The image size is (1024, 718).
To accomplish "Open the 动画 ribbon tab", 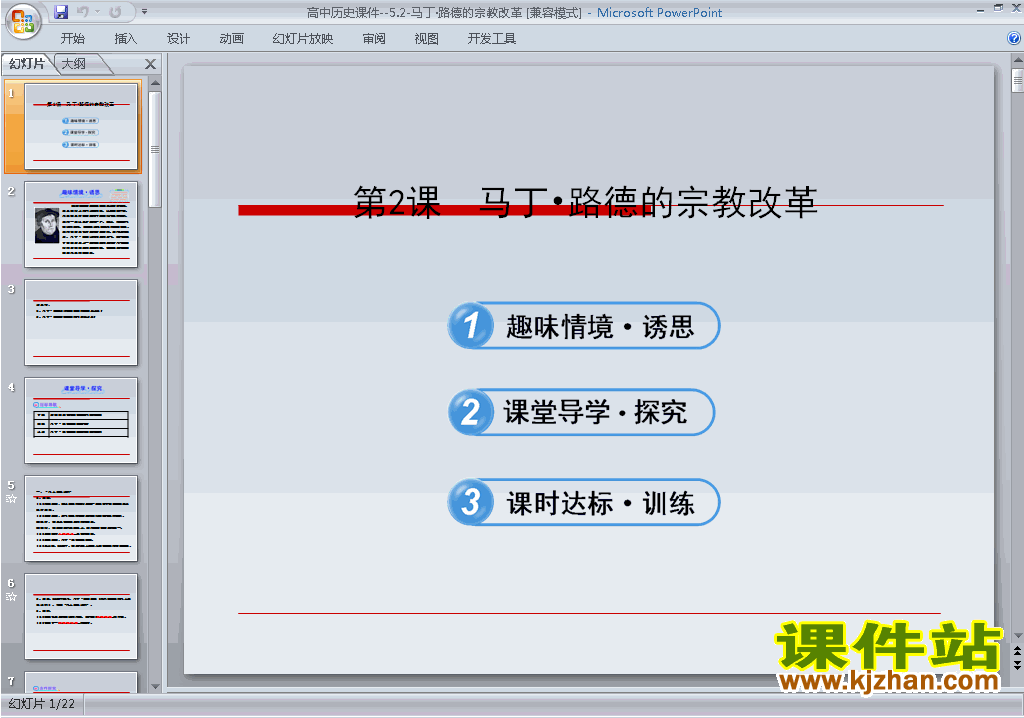I will [231, 39].
